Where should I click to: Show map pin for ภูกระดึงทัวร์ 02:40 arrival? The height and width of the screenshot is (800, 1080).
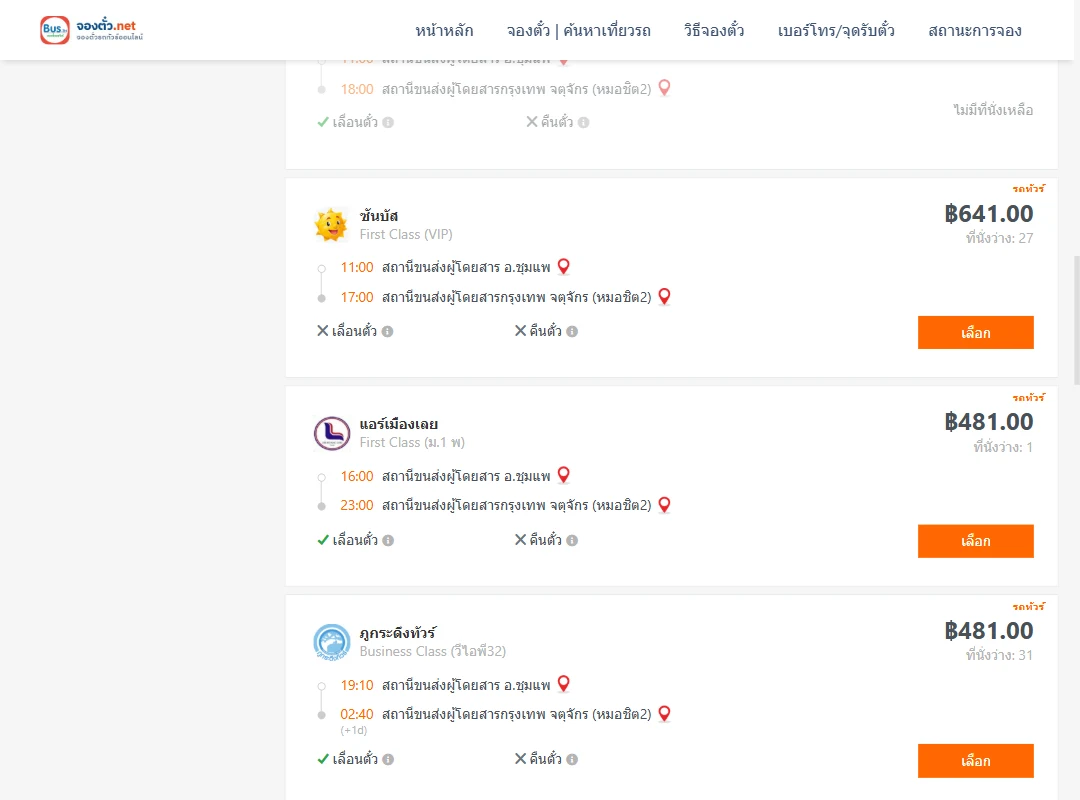tap(665, 714)
